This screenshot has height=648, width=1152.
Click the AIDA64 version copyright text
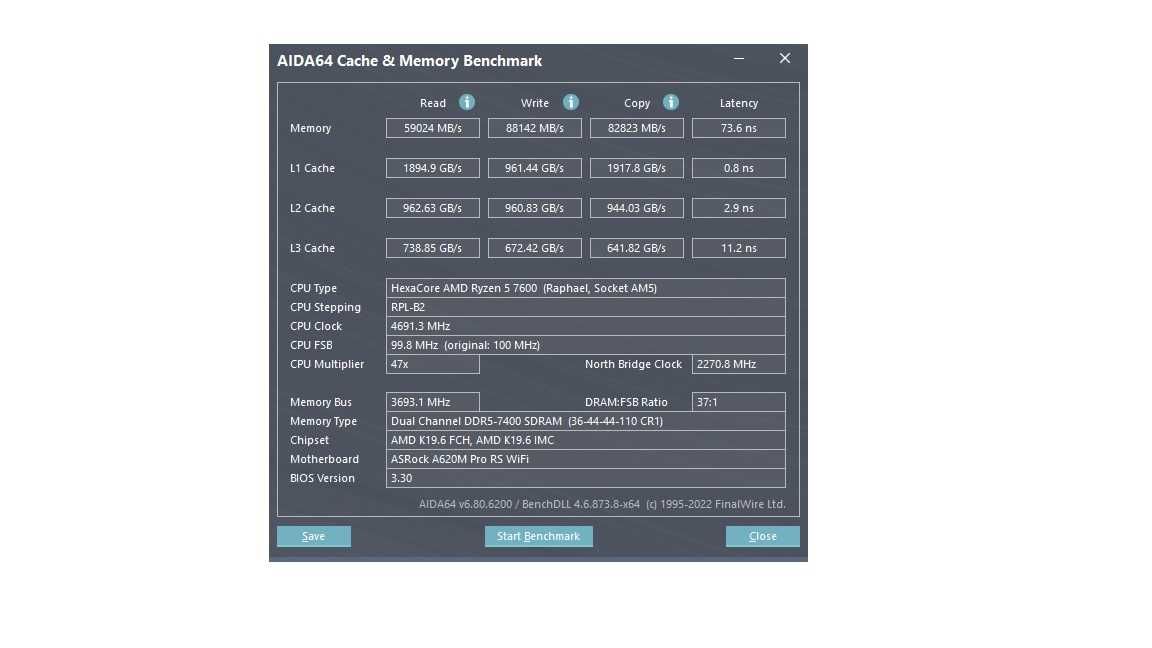(x=602, y=504)
